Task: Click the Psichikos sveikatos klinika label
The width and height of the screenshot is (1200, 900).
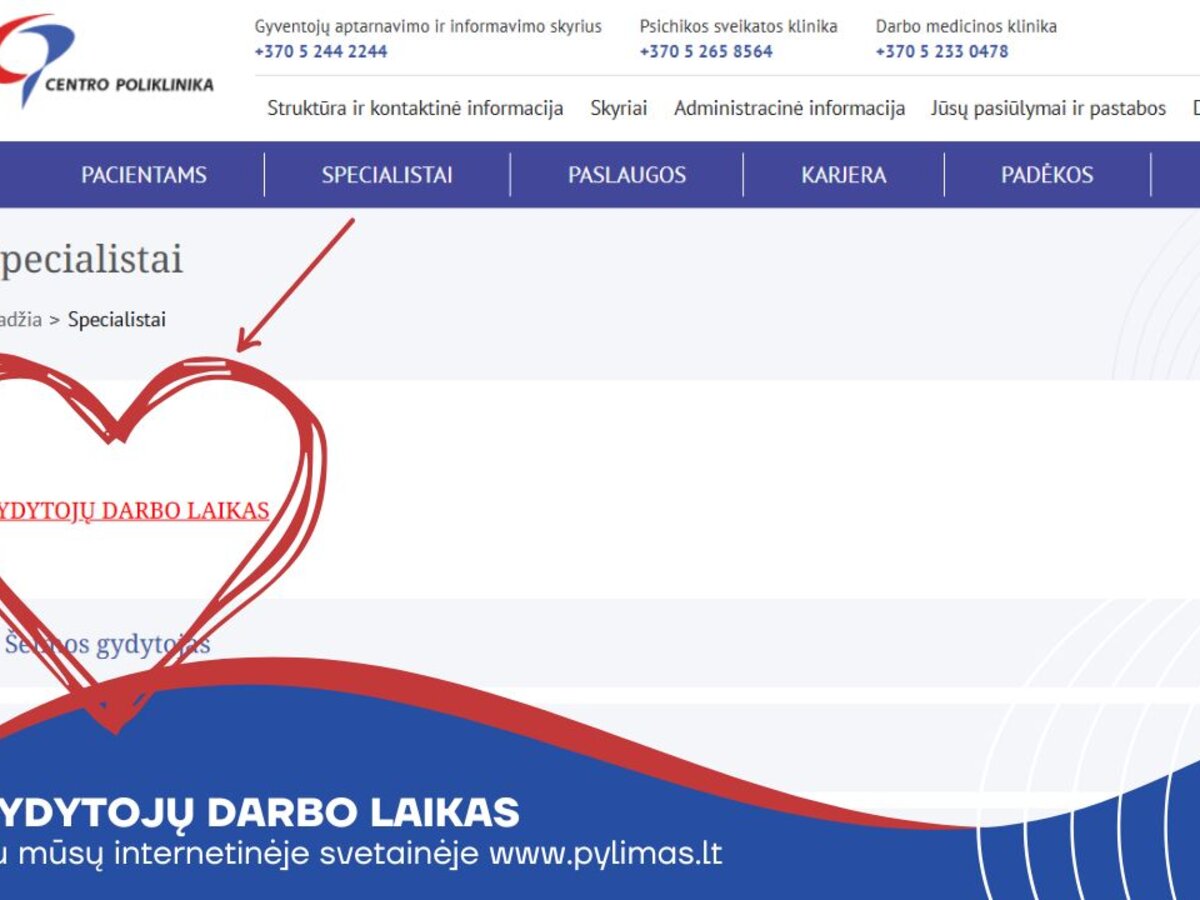Action: [x=739, y=27]
